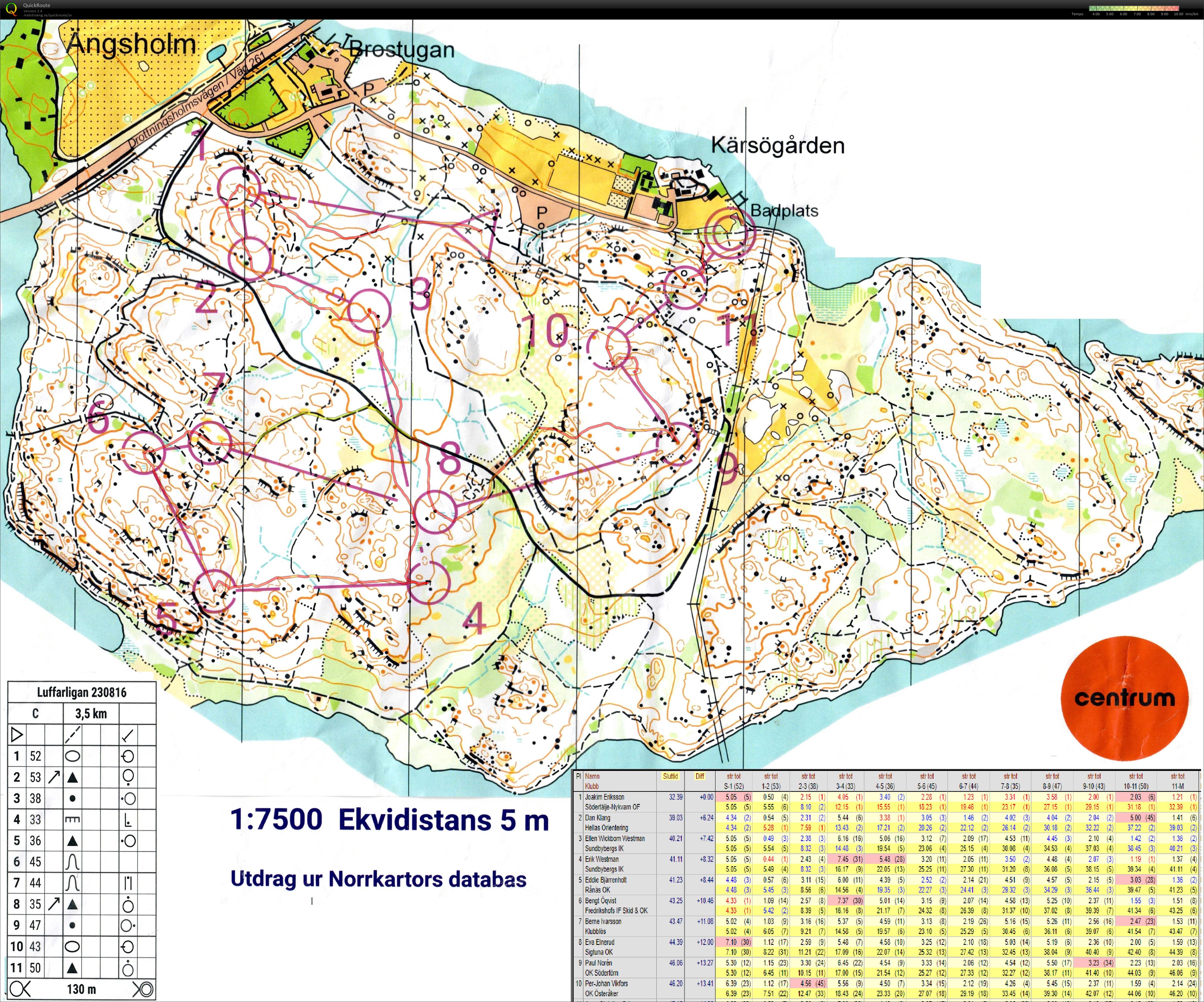Select the 'Dan Klang' result row name

click(x=597, y=817)
